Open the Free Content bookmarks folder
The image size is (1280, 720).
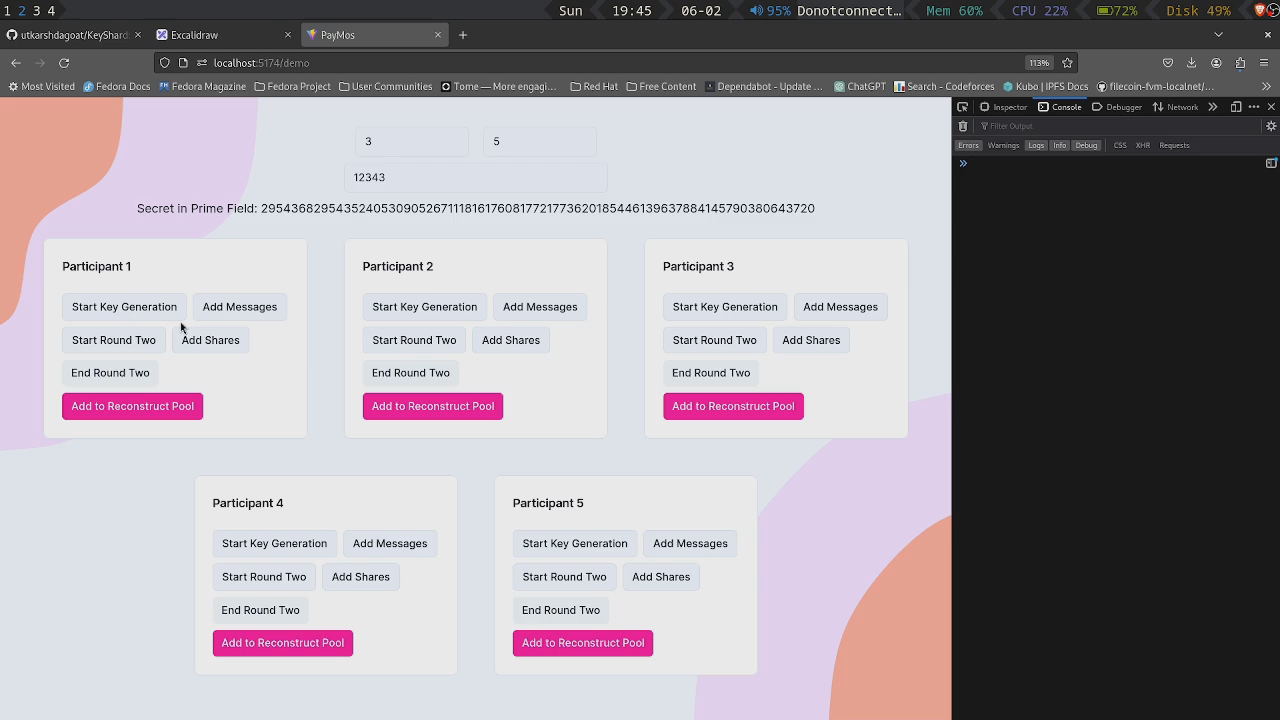pyautogui.click(x=661, y=86)
